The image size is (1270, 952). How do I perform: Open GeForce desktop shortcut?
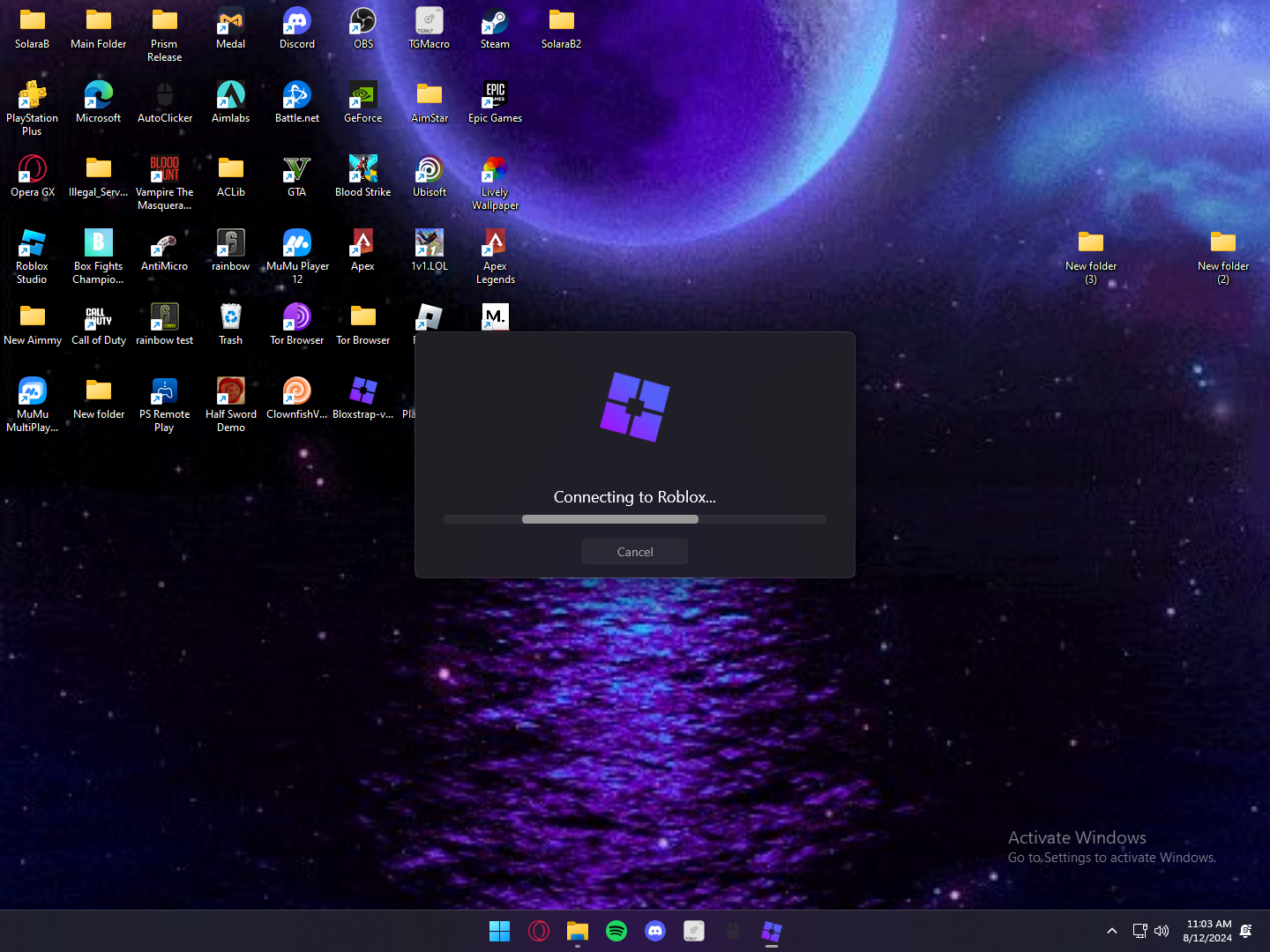pyautogui.click(x=363, y=102)
